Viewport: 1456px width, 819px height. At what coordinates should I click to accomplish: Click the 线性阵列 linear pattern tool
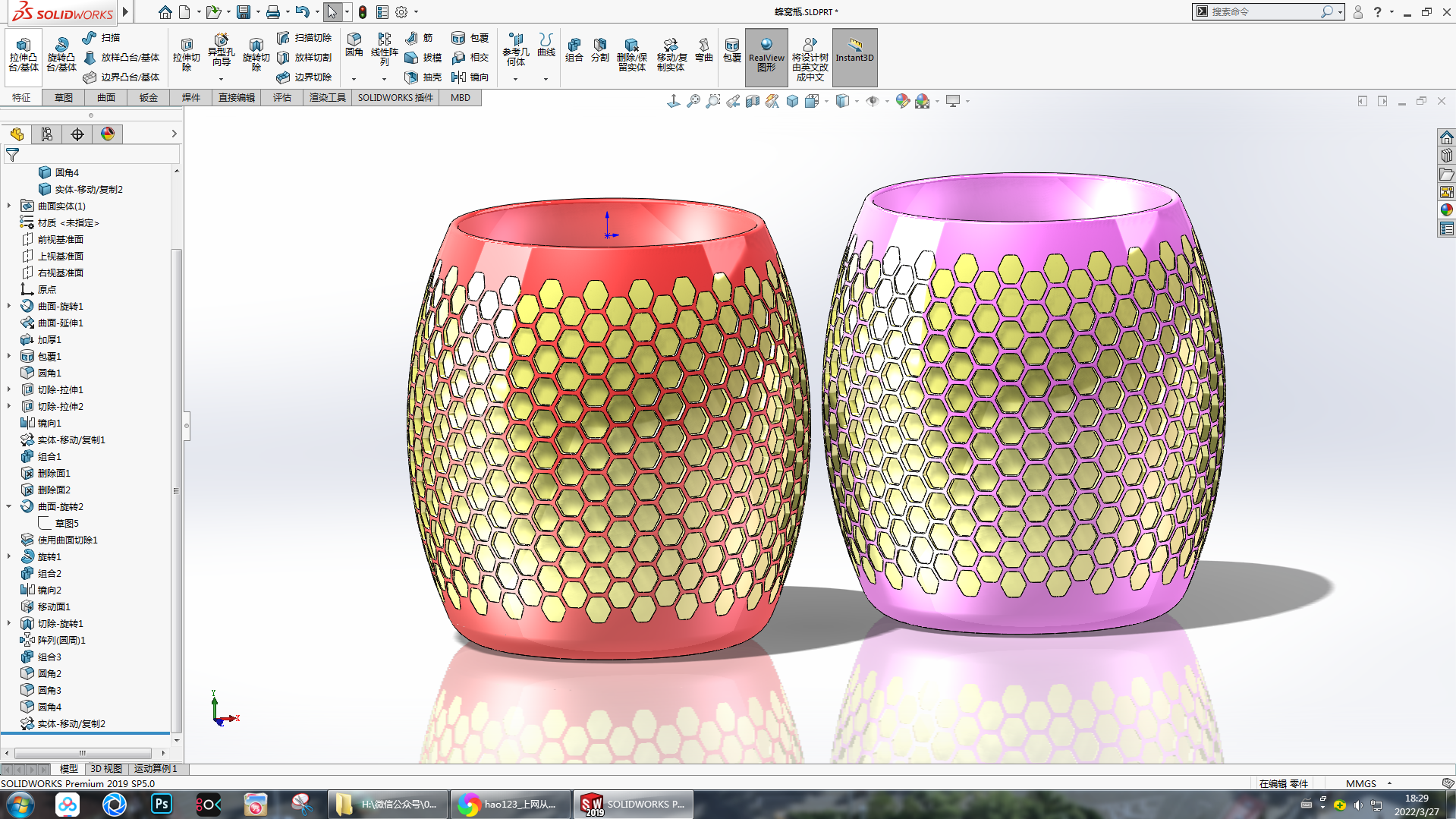pos(385,49)
